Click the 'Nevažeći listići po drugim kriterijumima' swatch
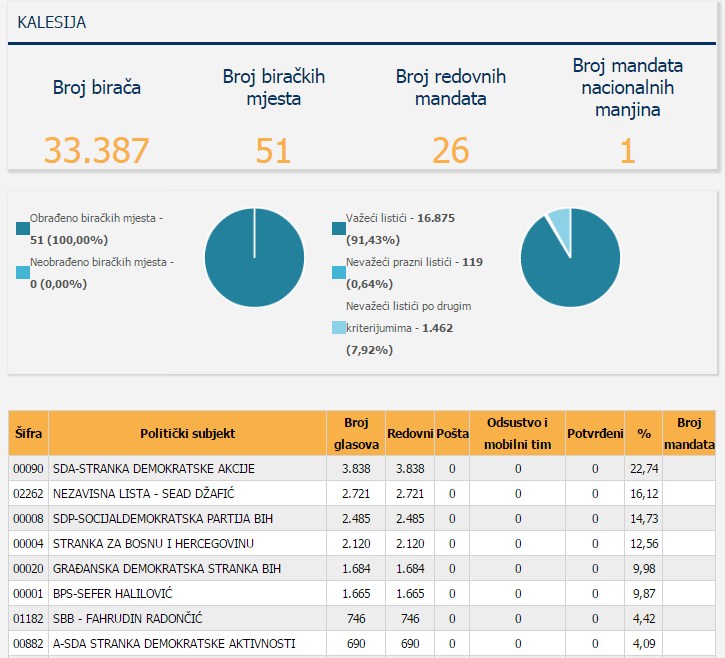Viewport: 725px width, 658px height. coord(339,328)
